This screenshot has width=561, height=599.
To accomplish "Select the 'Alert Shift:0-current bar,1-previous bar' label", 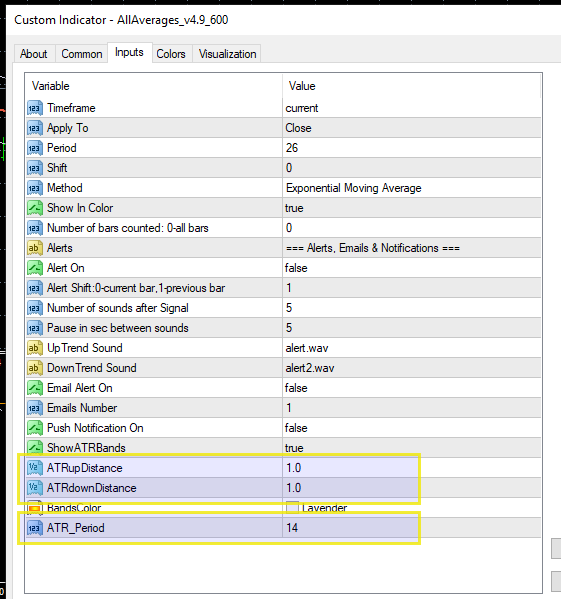I will tap(136, 288).
